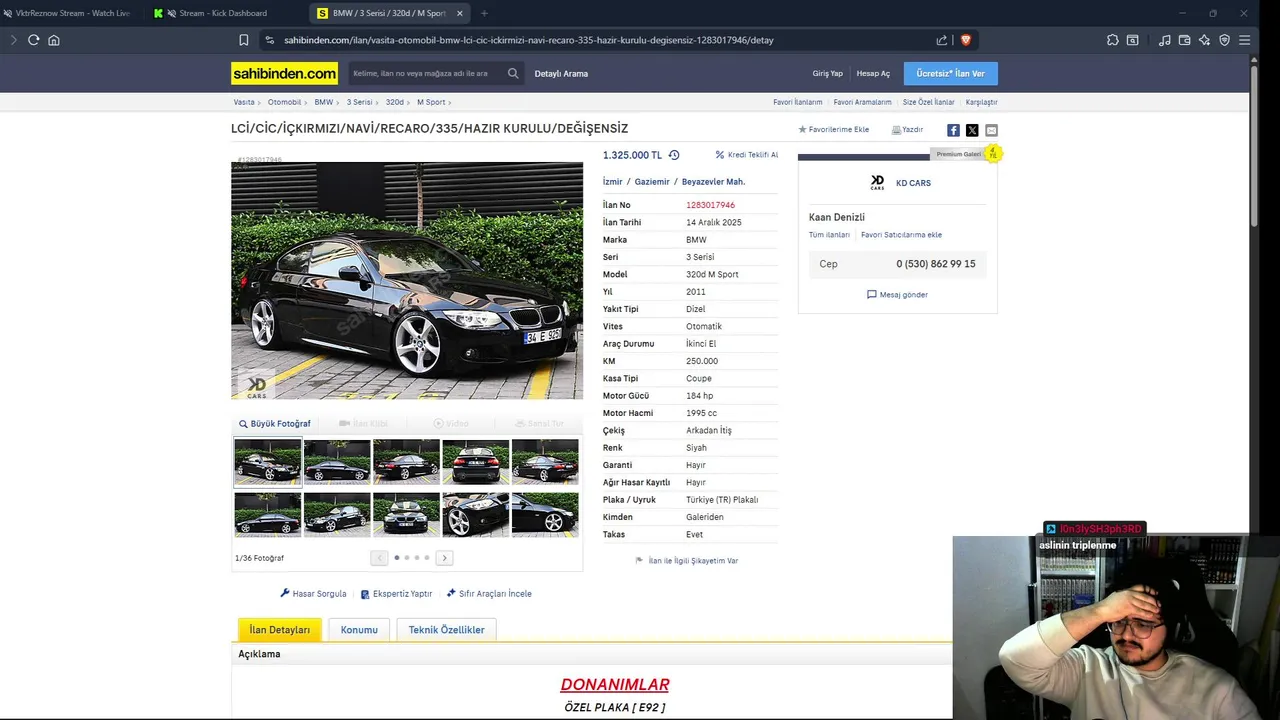This screenshot has height=720, width=1280.
Task: Click Hesap Aç
Action: coord(873,74)
